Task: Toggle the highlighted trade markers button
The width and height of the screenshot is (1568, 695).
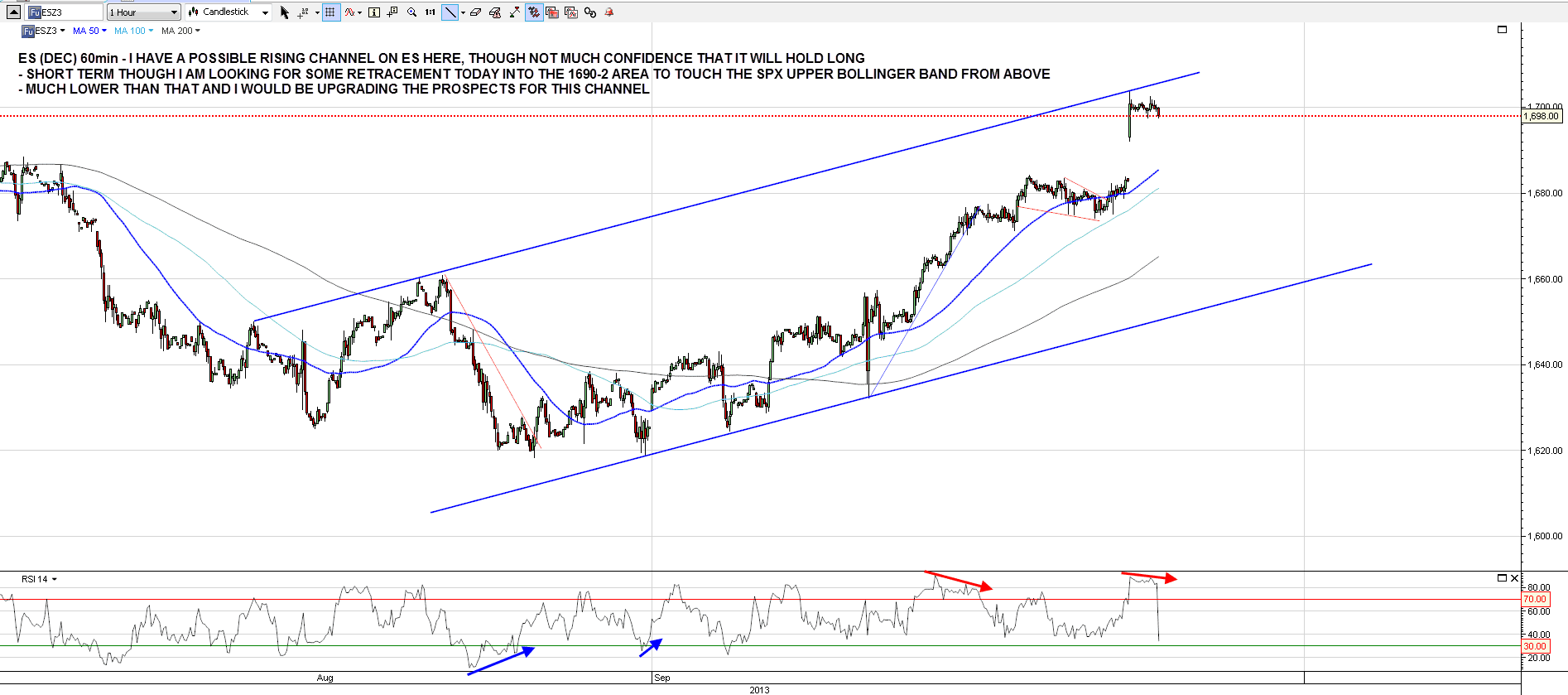Action: [x=534, y=12]
